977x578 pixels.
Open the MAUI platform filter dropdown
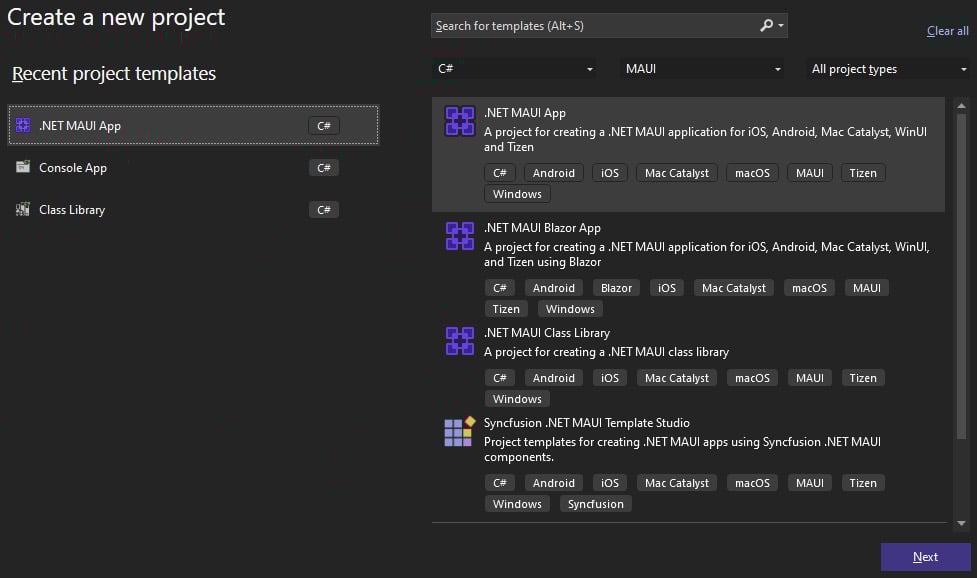point(702,69)
